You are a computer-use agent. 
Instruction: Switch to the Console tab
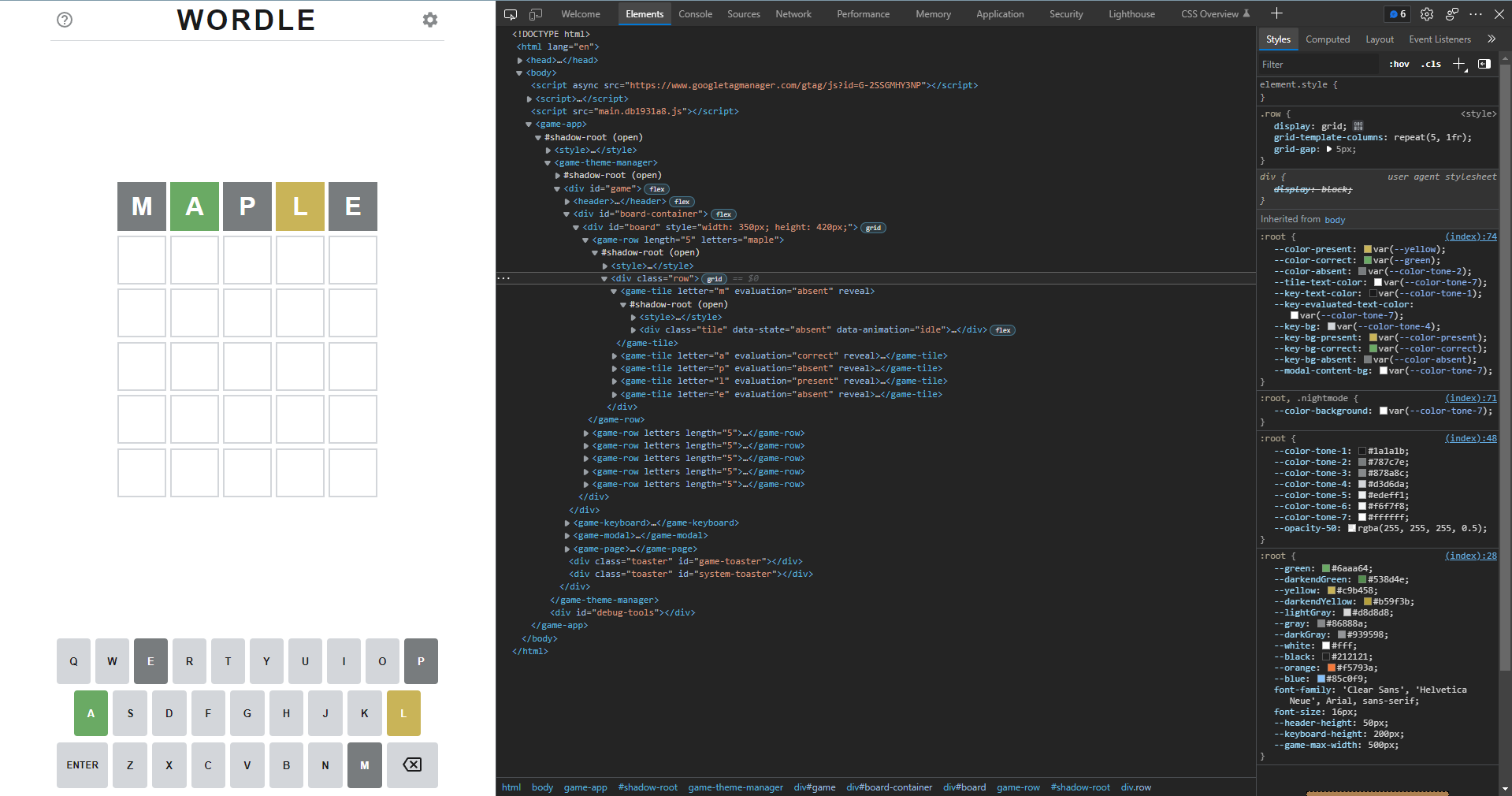point(695,14)
